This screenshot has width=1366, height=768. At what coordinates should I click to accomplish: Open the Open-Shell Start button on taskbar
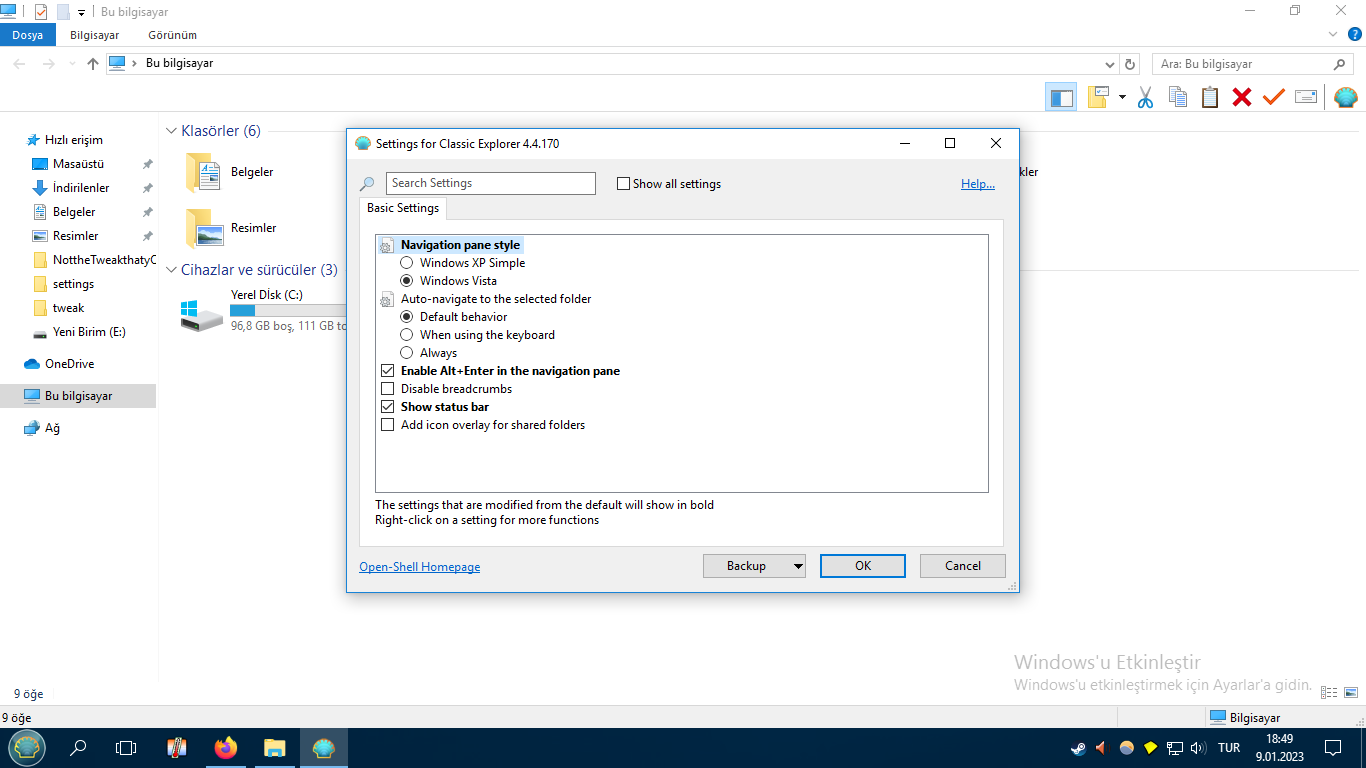click(x=27, y=747)
